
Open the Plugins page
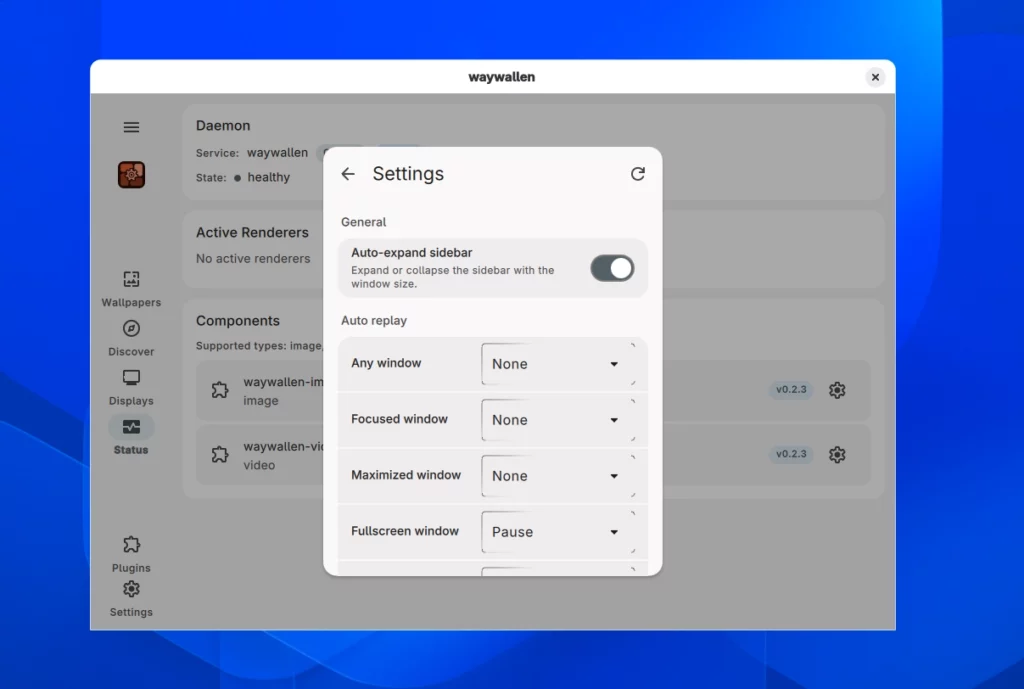[x=131, y=554]
